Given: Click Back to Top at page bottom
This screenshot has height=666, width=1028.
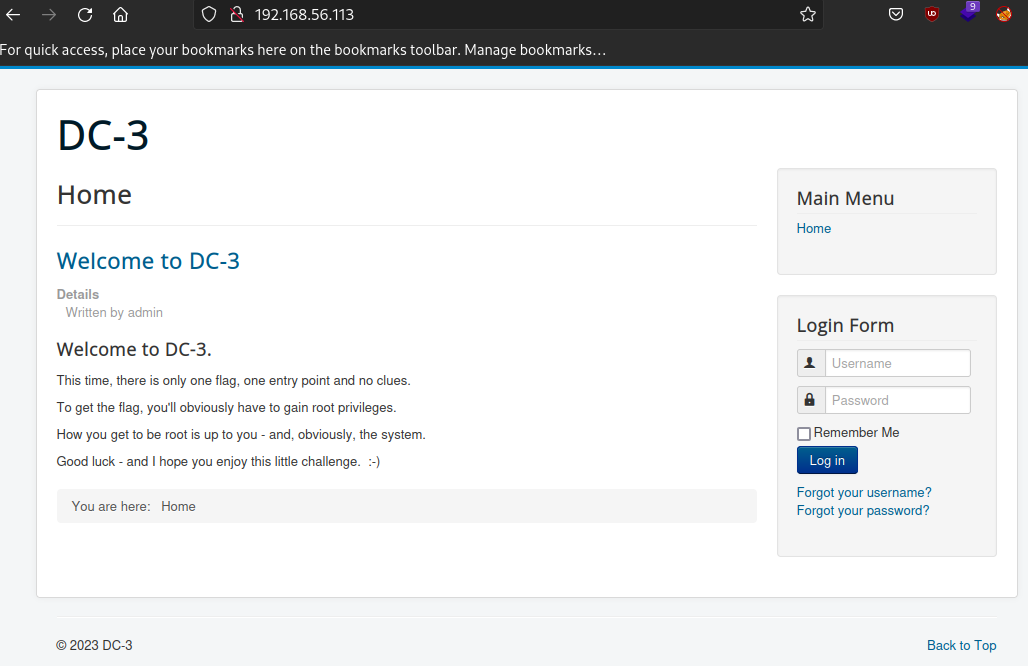Looking at the screenshot, I should tap(961, 645).
